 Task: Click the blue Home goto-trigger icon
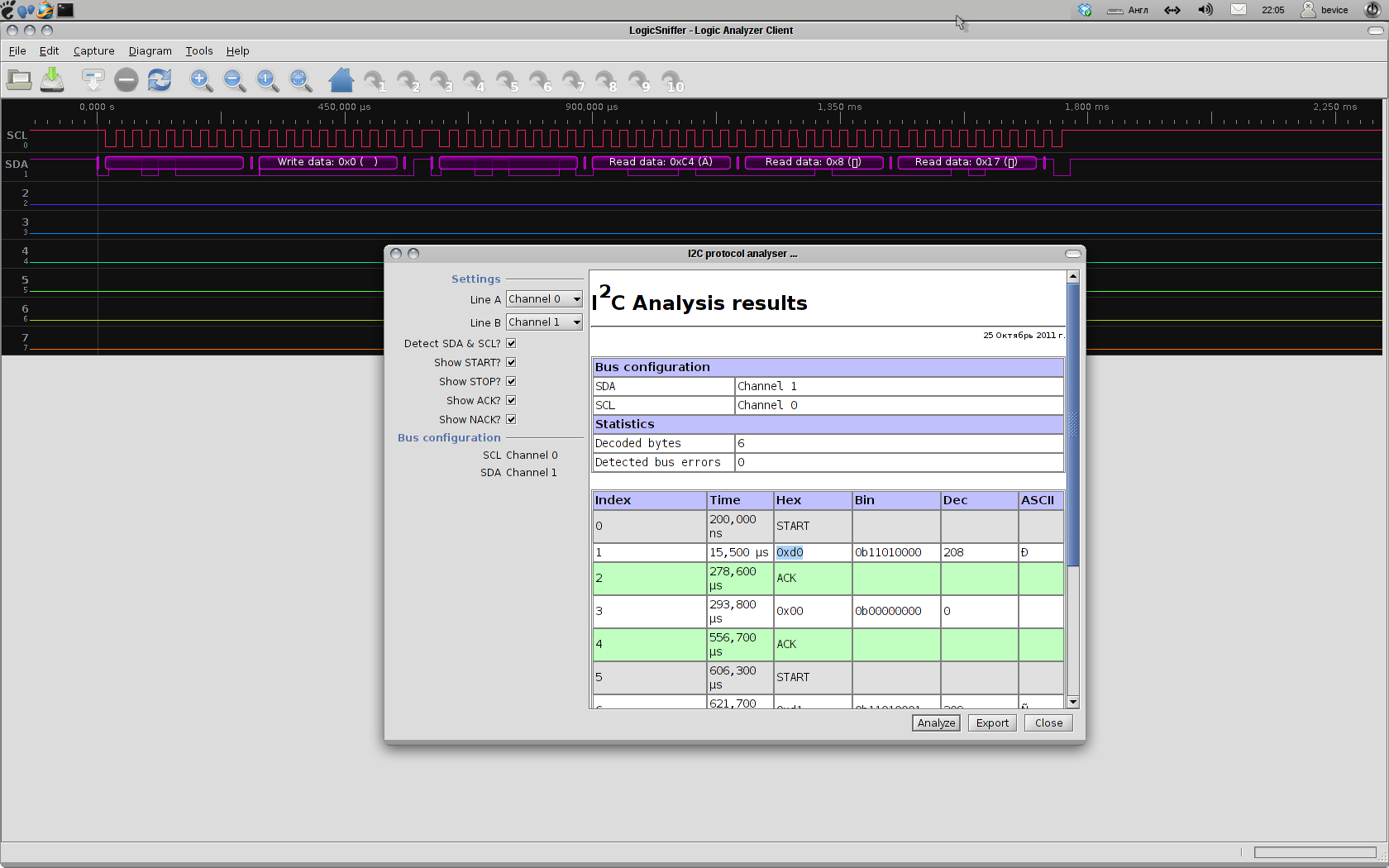tap(341, 80)
